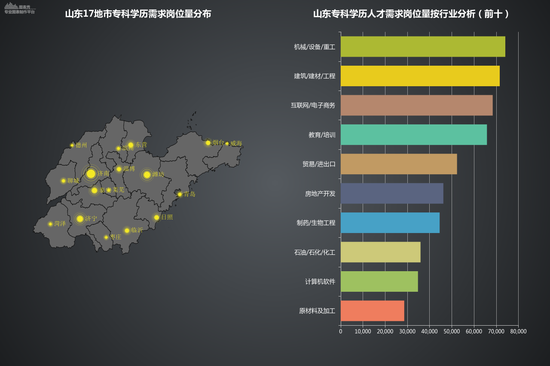Click the 烟台 yellow dot
The image size is (550, 366).
pyautogui.click(x=208, y=143)
